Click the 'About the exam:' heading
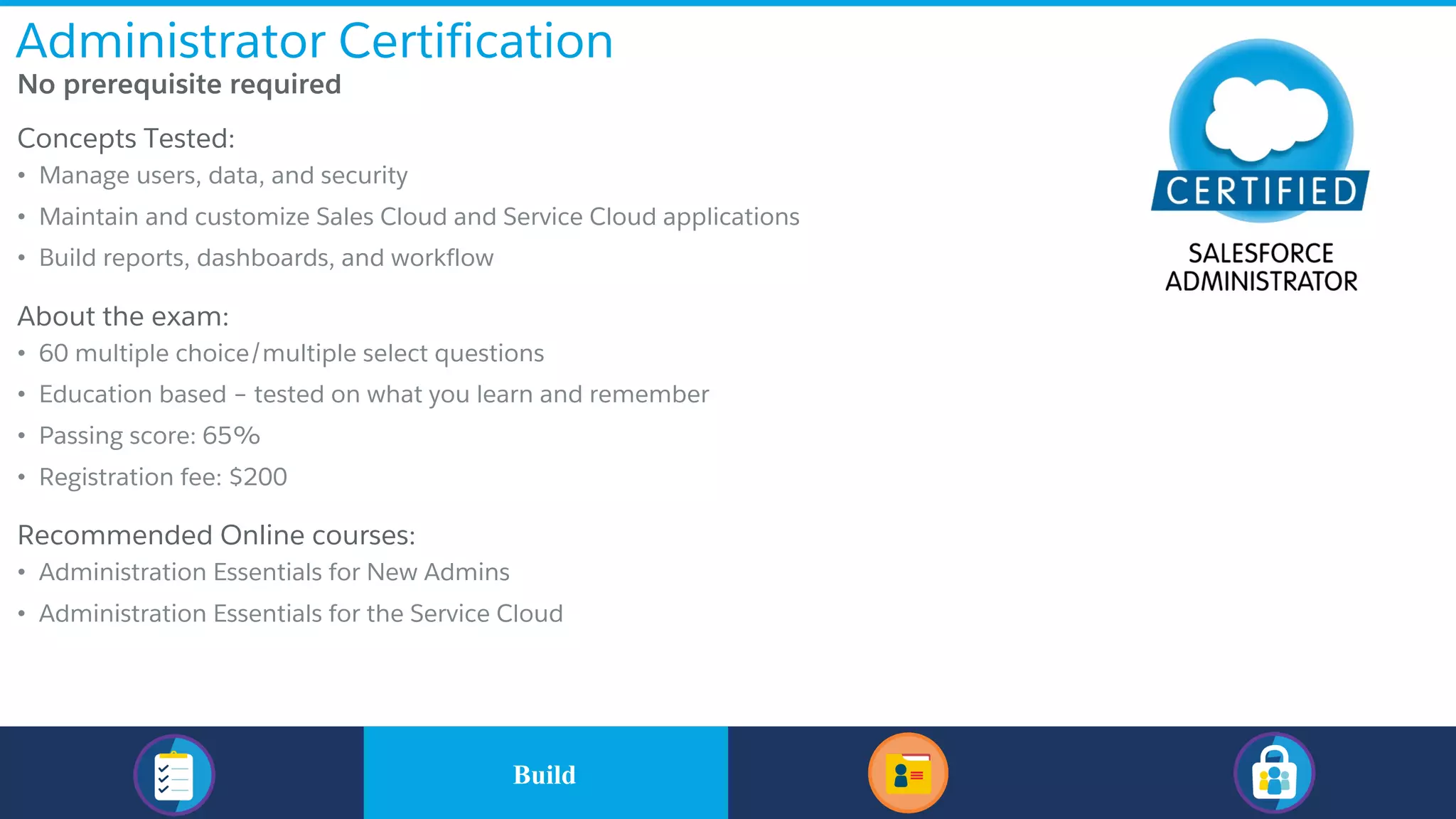This screenshot has width=1456, height=819. coord(123,316)
